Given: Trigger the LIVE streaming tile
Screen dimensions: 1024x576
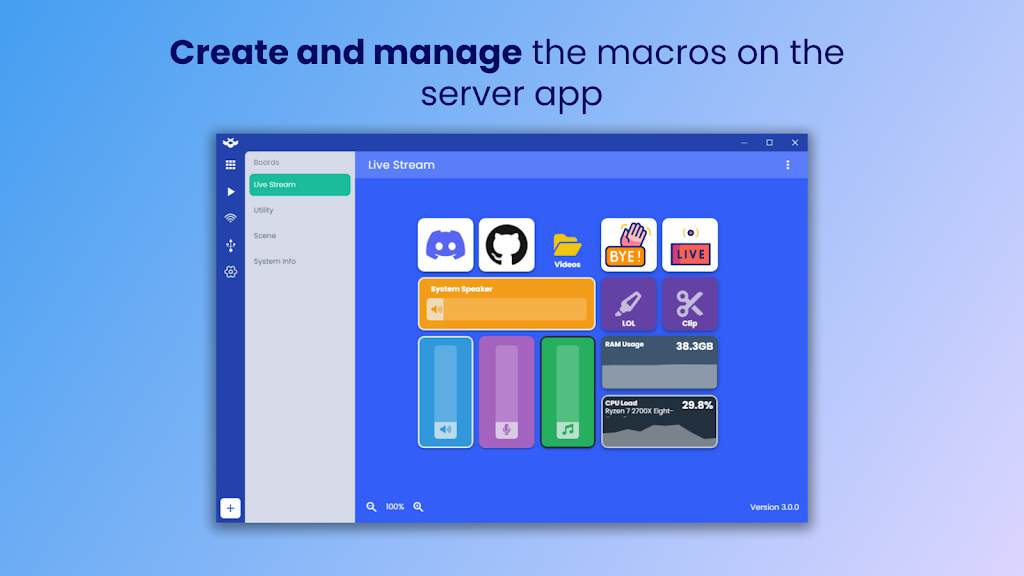Looking at the screenshot, I should pos(690,245).
